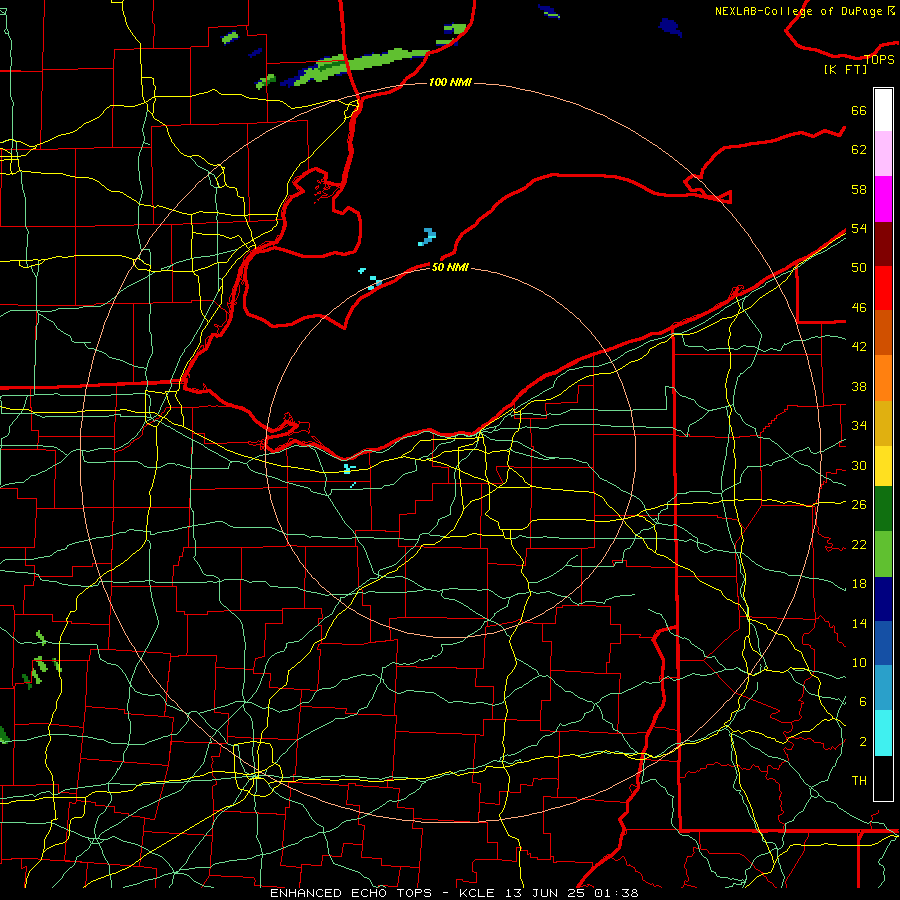Click the '50' legend value
Image resolution: width=900 pixels, height=900 pixels.
tap(859, 268)
